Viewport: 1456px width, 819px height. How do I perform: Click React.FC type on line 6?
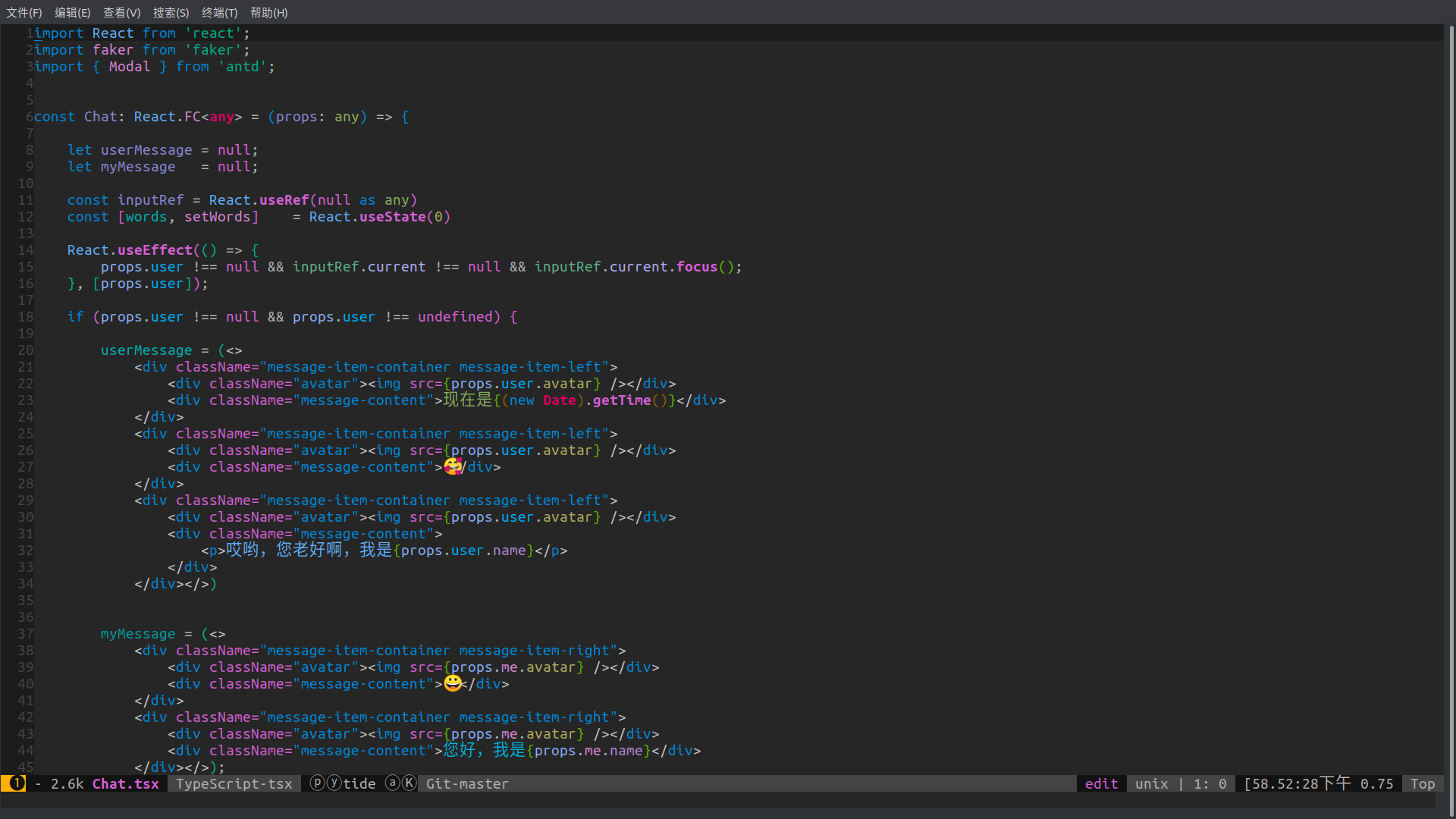click(x=167, y=117)
